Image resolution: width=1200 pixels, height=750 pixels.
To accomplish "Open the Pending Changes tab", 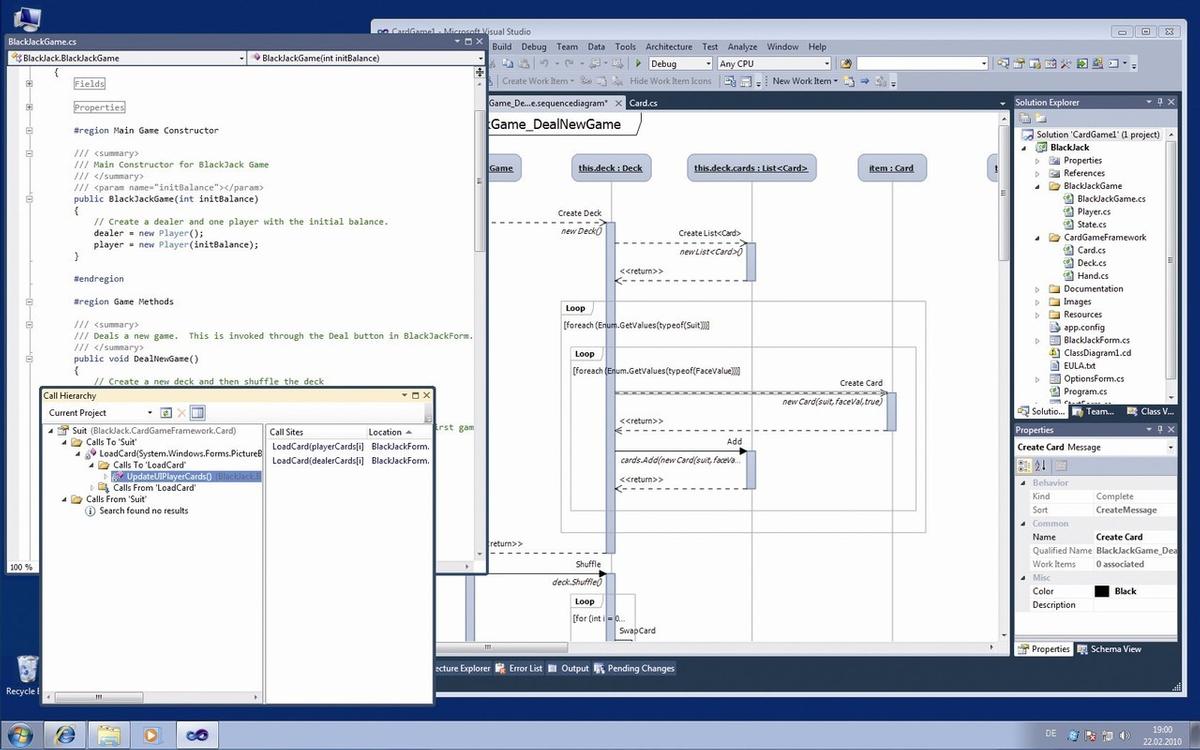I will pos(634,668).
